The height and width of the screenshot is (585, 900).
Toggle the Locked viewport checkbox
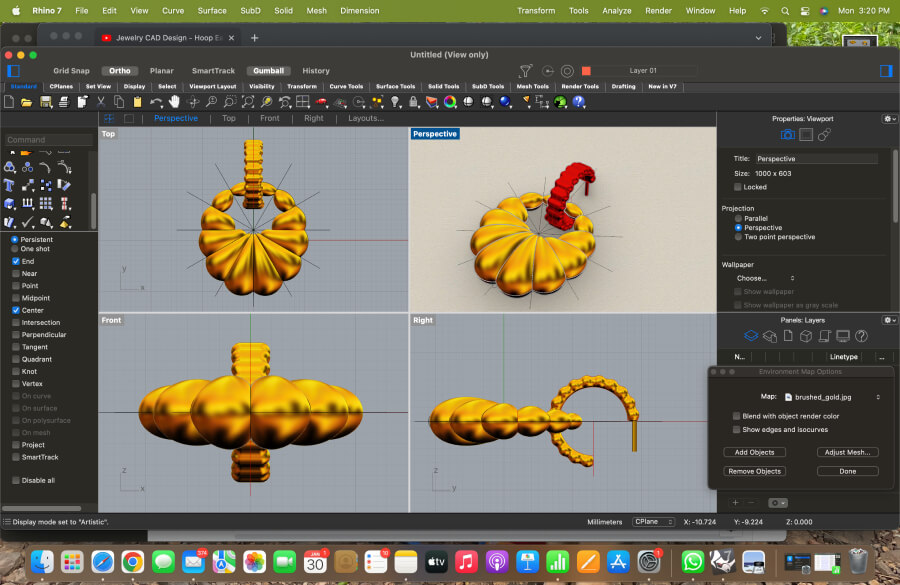[738, 187]
